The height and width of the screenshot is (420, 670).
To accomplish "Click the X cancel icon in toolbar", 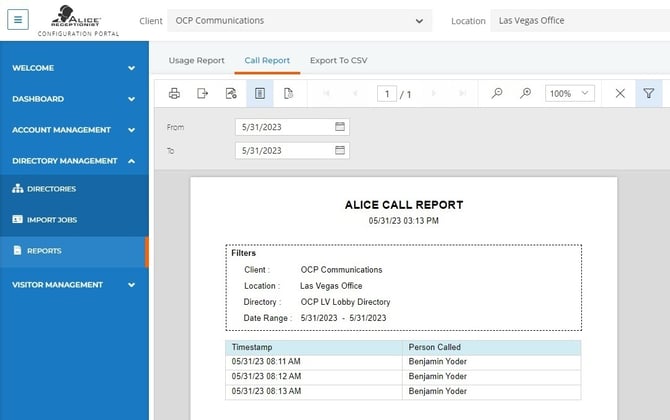I will (620, 93).
